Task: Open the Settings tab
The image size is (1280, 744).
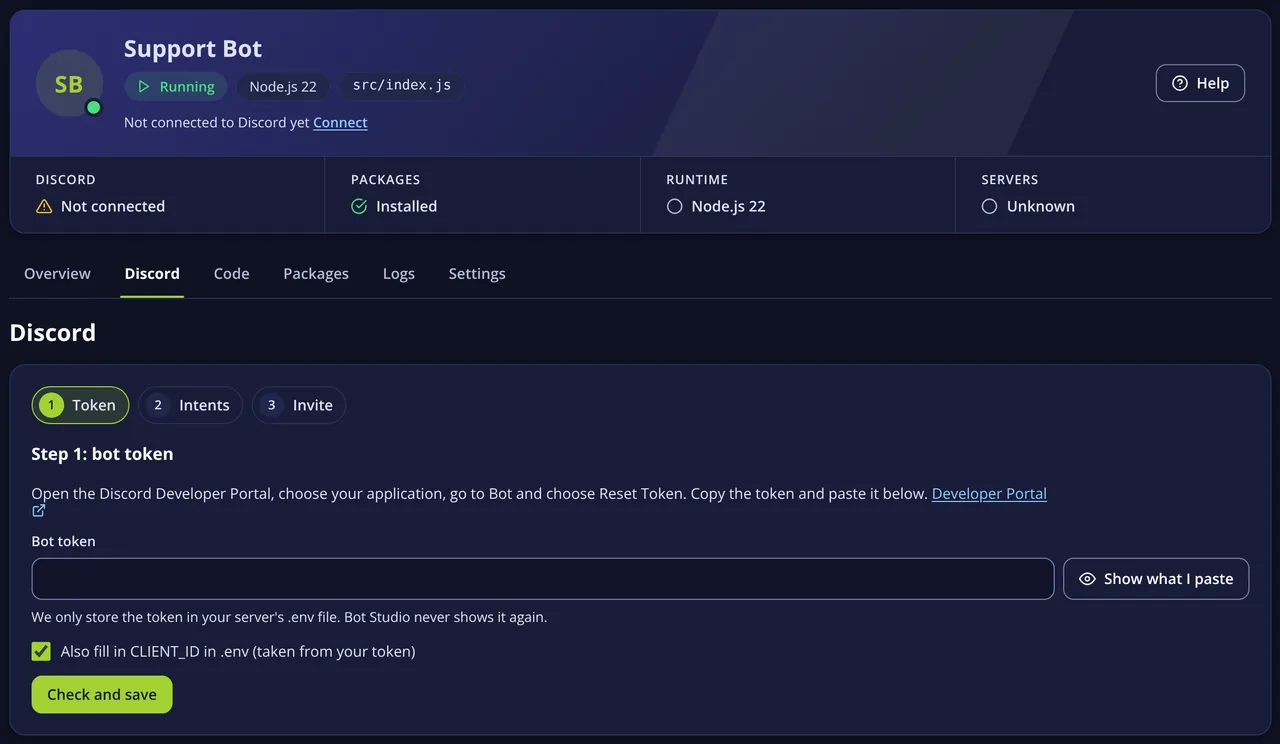Action: coord(477,274)
